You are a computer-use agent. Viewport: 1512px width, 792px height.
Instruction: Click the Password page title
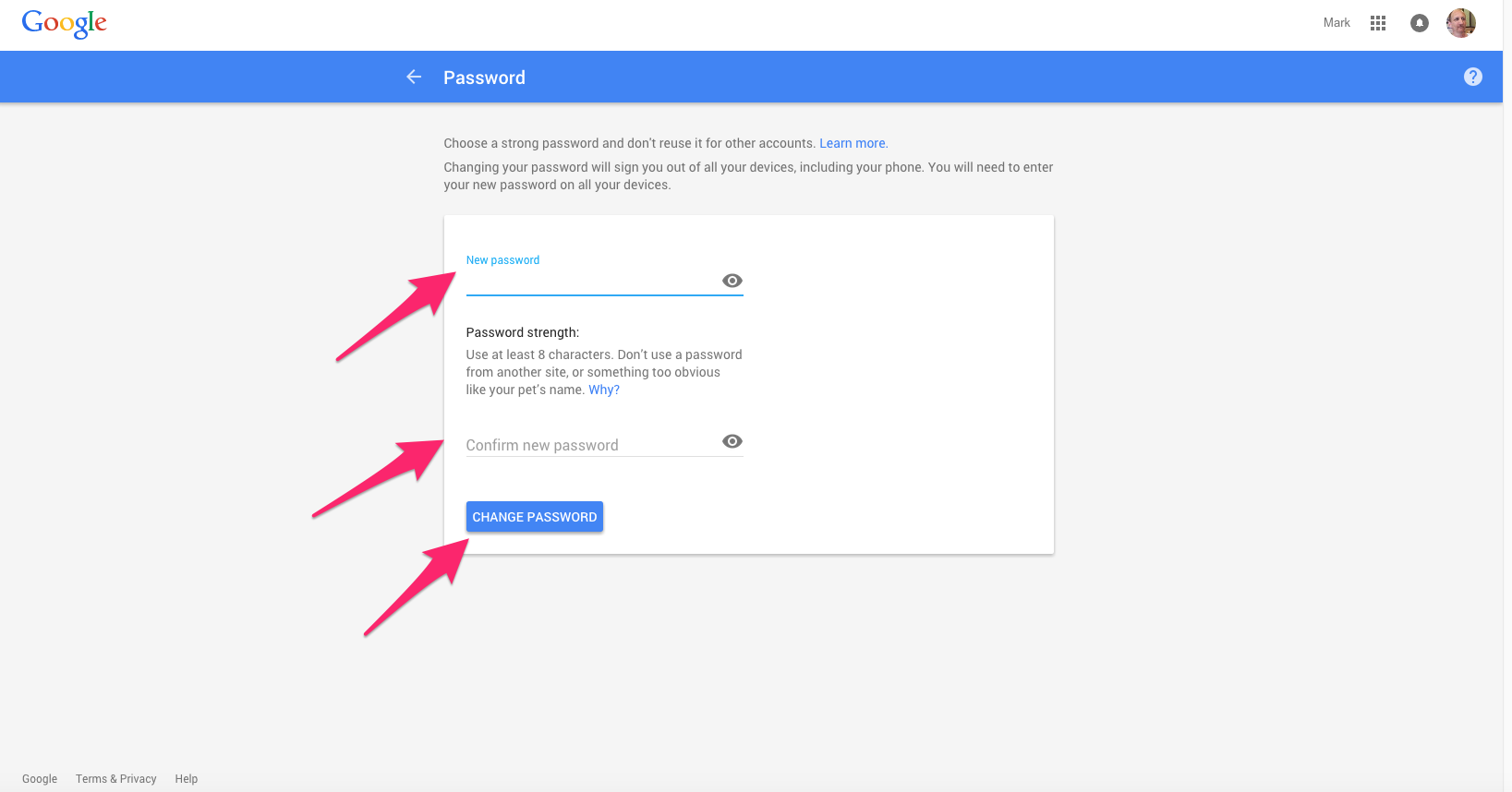[x=485, y=78]
